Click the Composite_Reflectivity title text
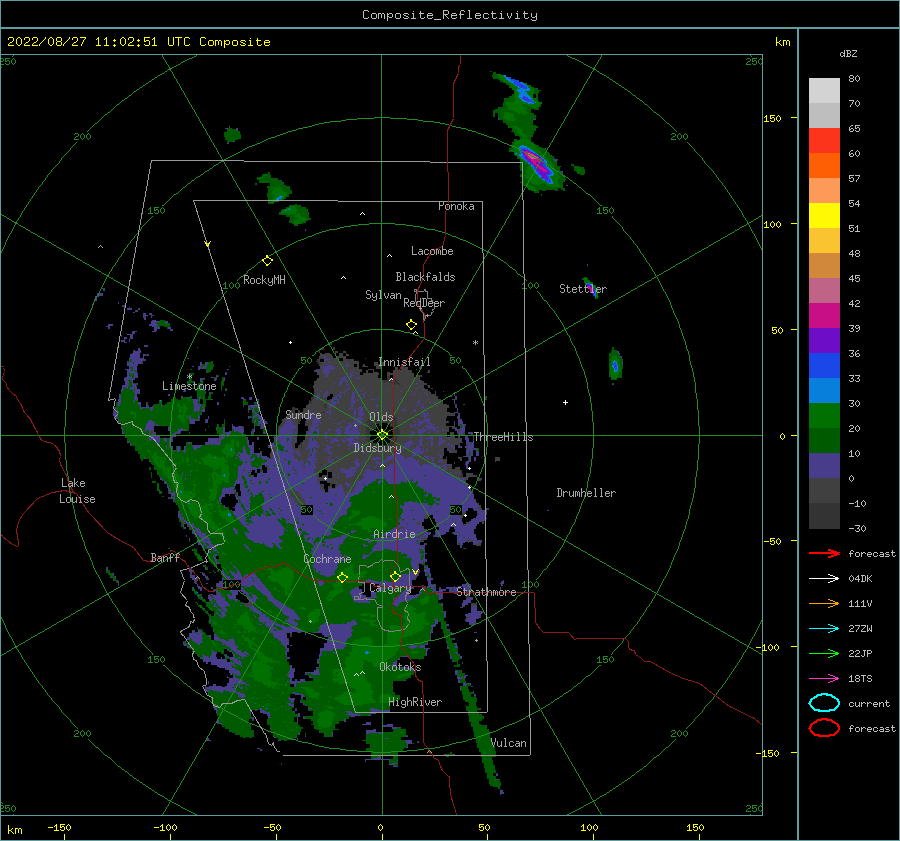This screenshot has height=841, width=900. (x=450, y=15)
